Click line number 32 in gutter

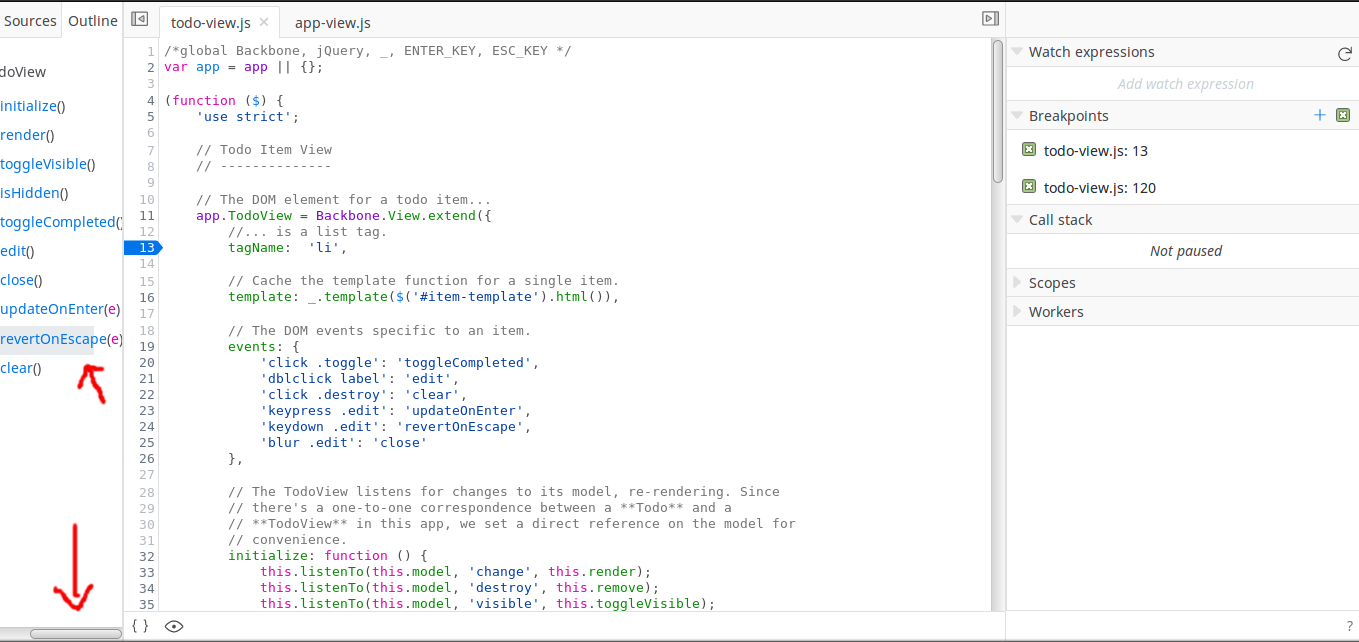[147, 555]
